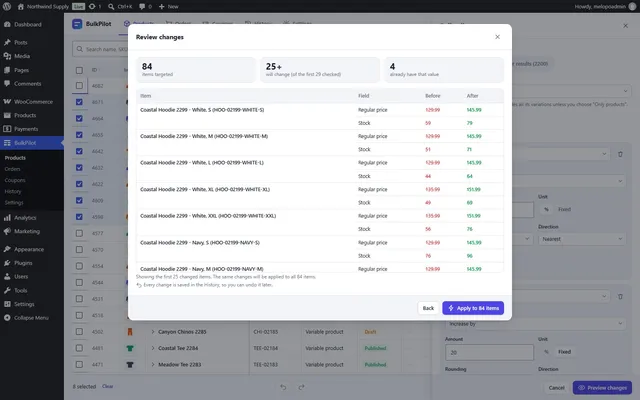Click the updates icon in the admin bar
Screen dimensions: 640x400
pyautogui.click(x=92, y=7)
